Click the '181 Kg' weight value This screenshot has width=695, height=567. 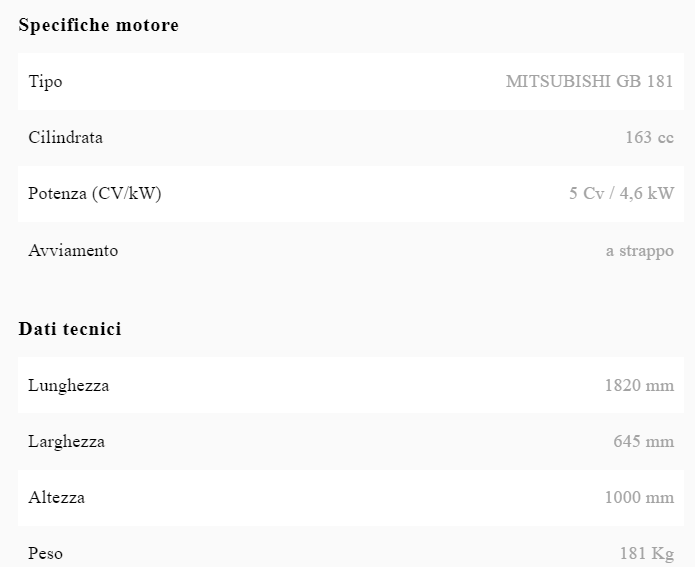tap(646, 553)
